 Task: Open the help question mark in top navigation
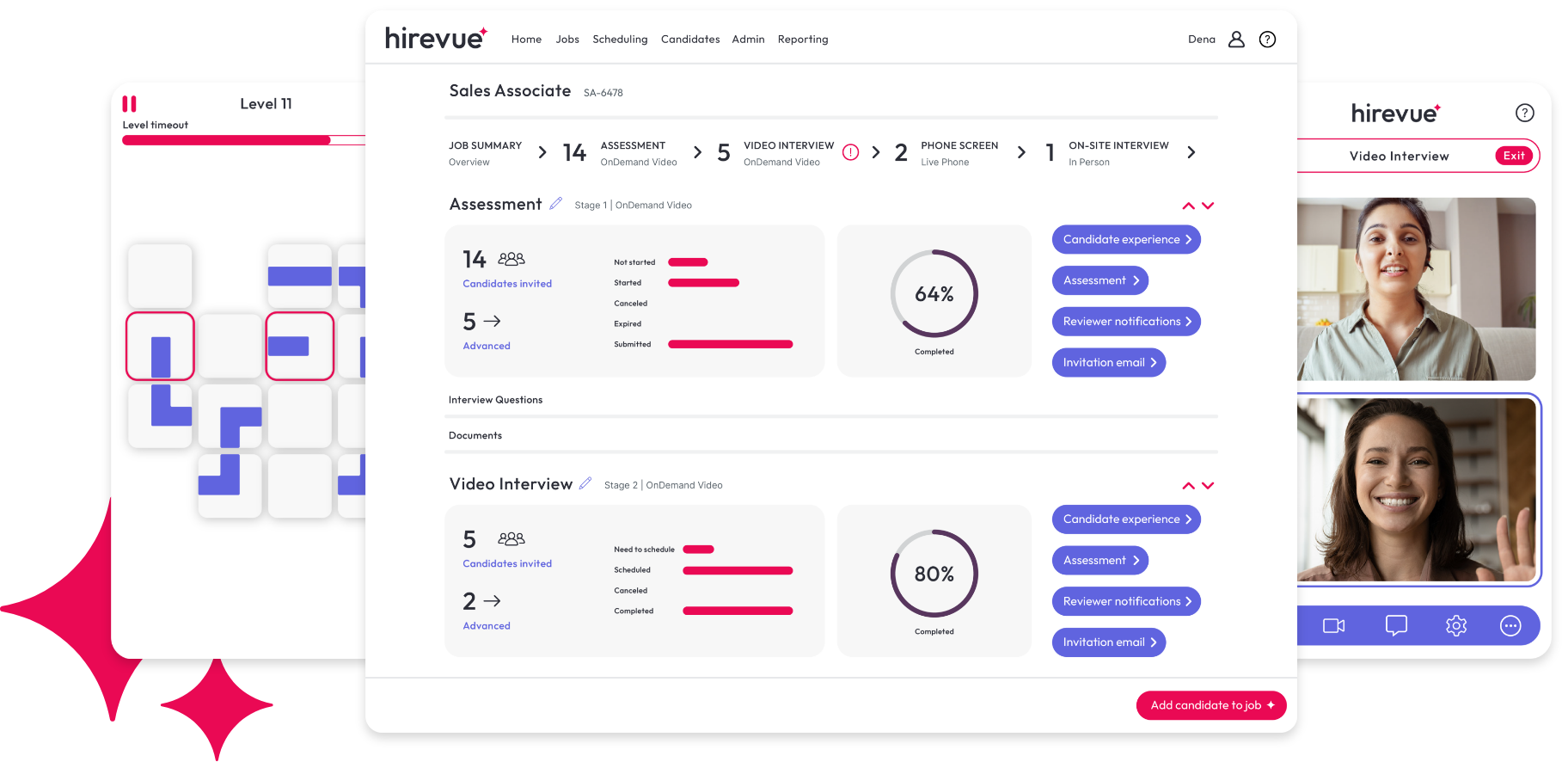(x=1267, y=40)
